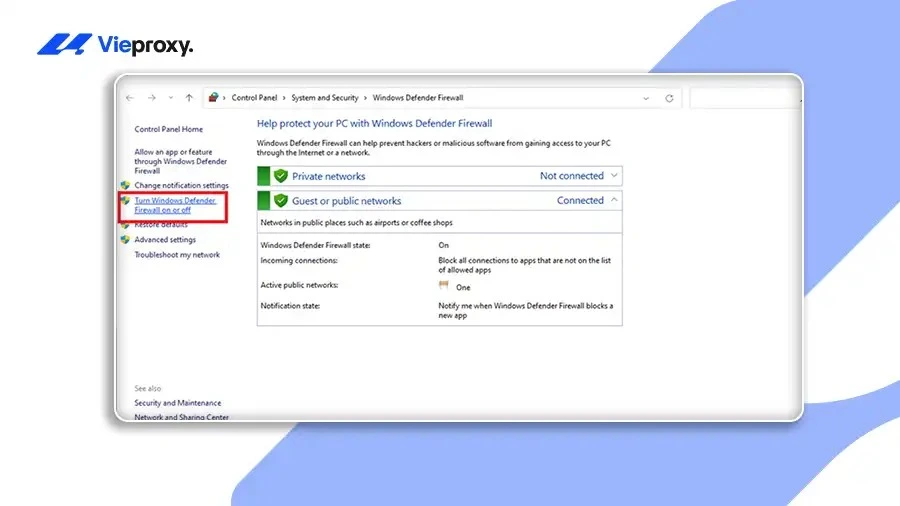Go forward using the forward arrow
The height and width of the screenshot is (506, 900).
[x=152, y=98]
